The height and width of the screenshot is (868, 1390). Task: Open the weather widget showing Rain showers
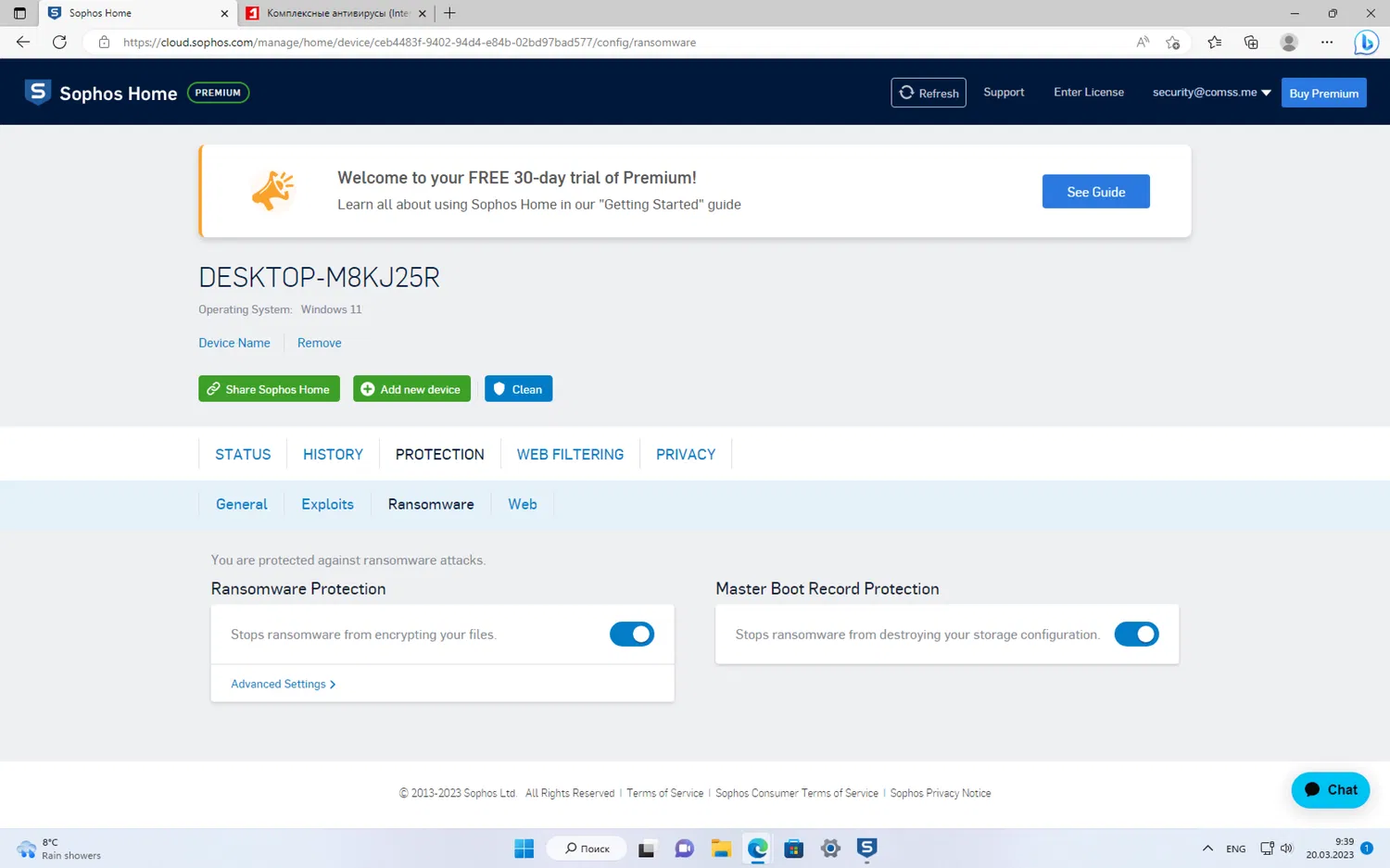tap(58, 849)
